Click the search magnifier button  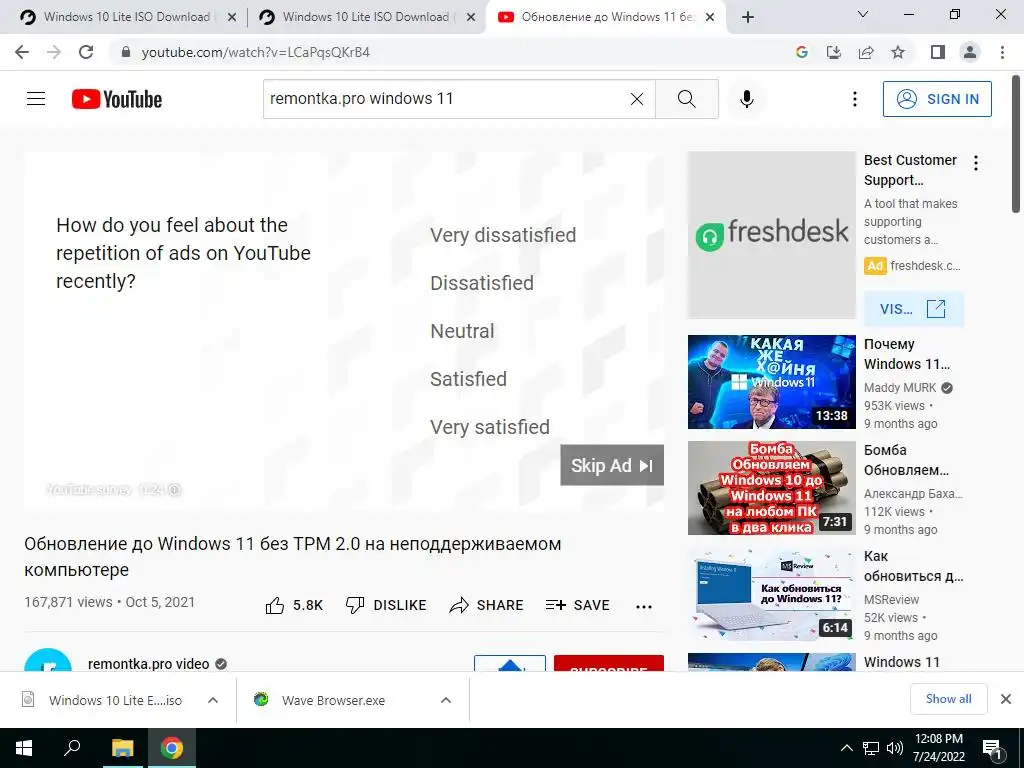[x=686, y=99]
